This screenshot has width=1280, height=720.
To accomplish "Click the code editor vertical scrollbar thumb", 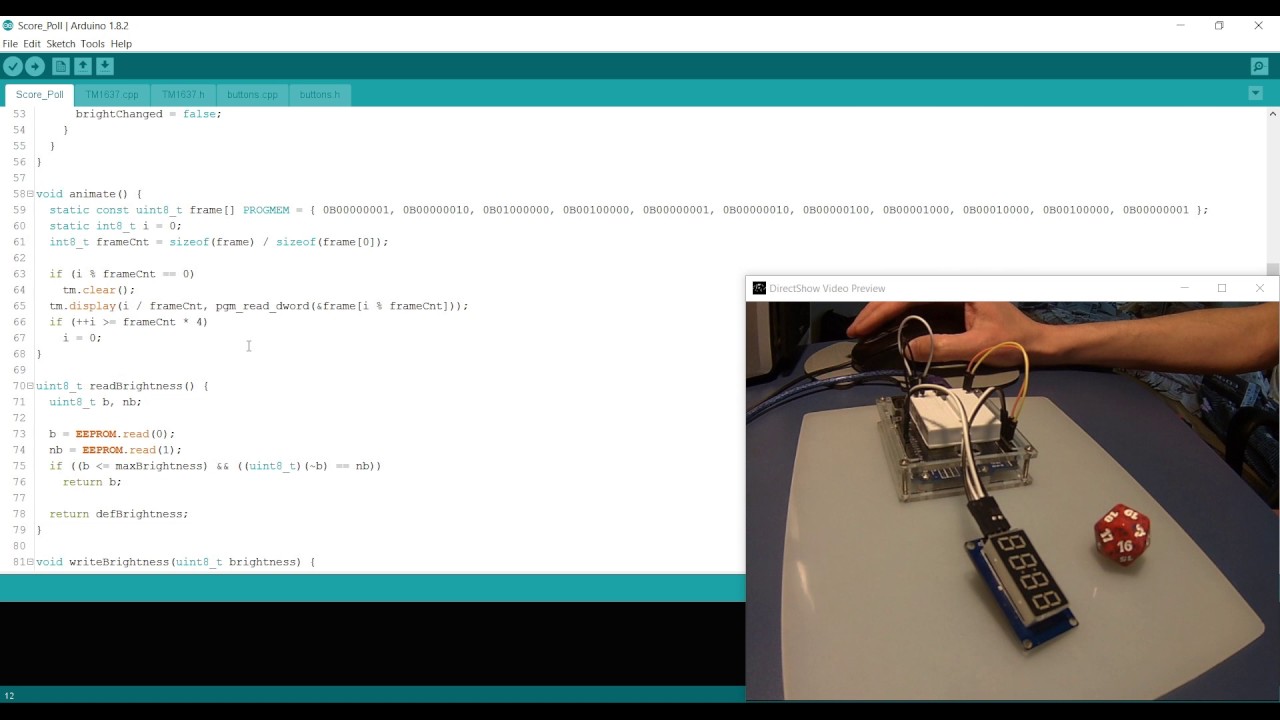I will [1272, 269].
